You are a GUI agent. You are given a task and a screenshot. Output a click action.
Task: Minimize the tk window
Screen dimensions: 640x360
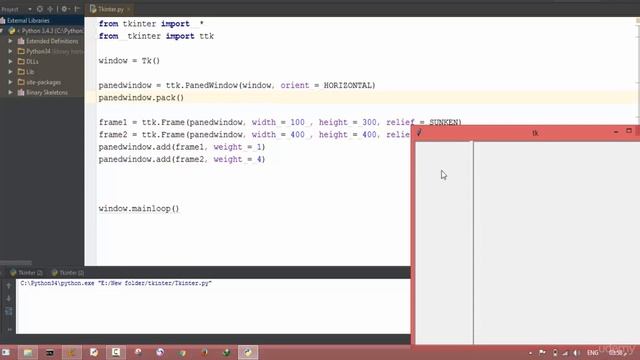(x=616, y=132)
